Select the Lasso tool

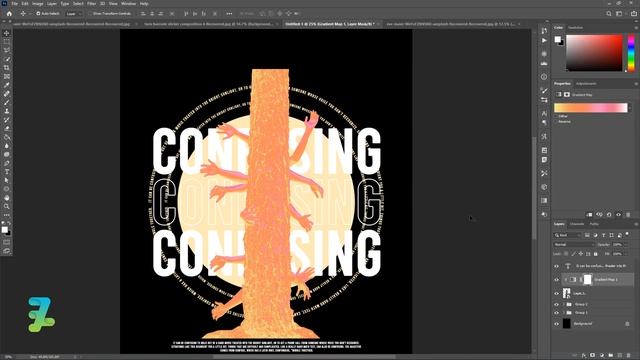(7, 50)
